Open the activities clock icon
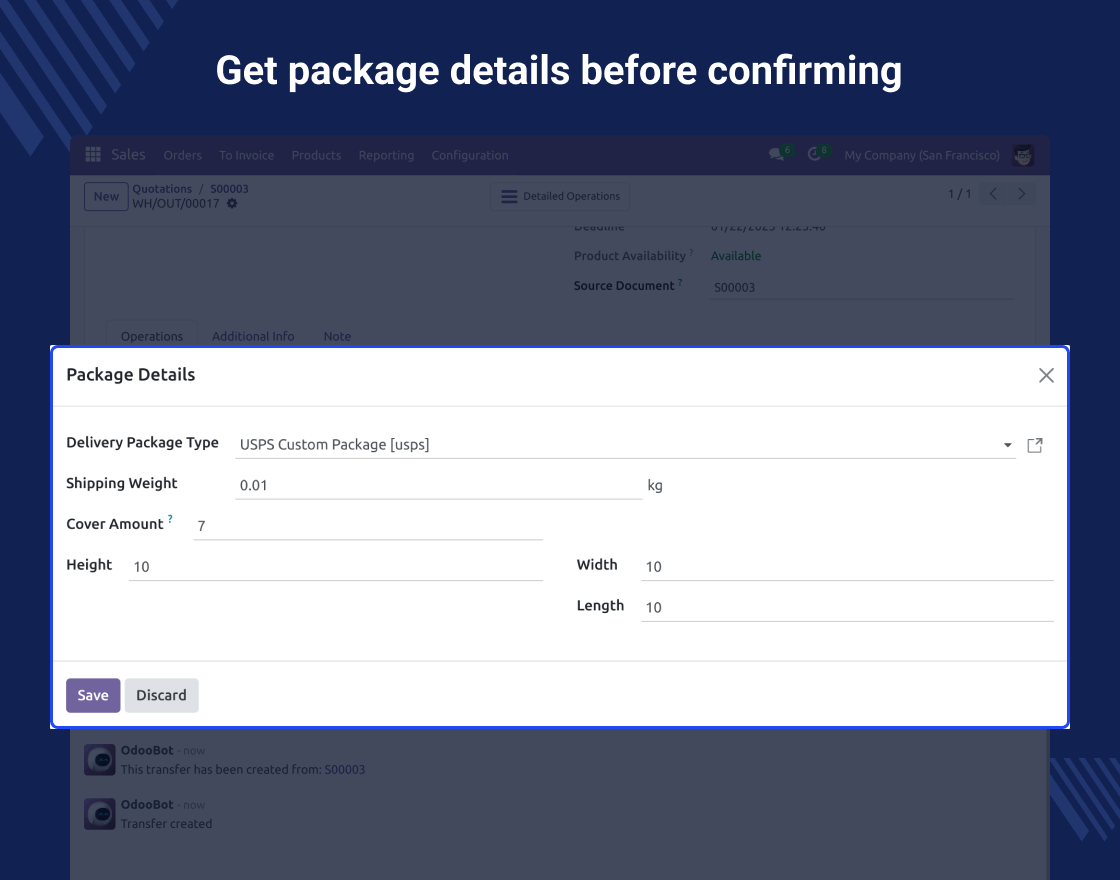Image resolution: width=1120 pixels, height=880 pixels. 814,154
